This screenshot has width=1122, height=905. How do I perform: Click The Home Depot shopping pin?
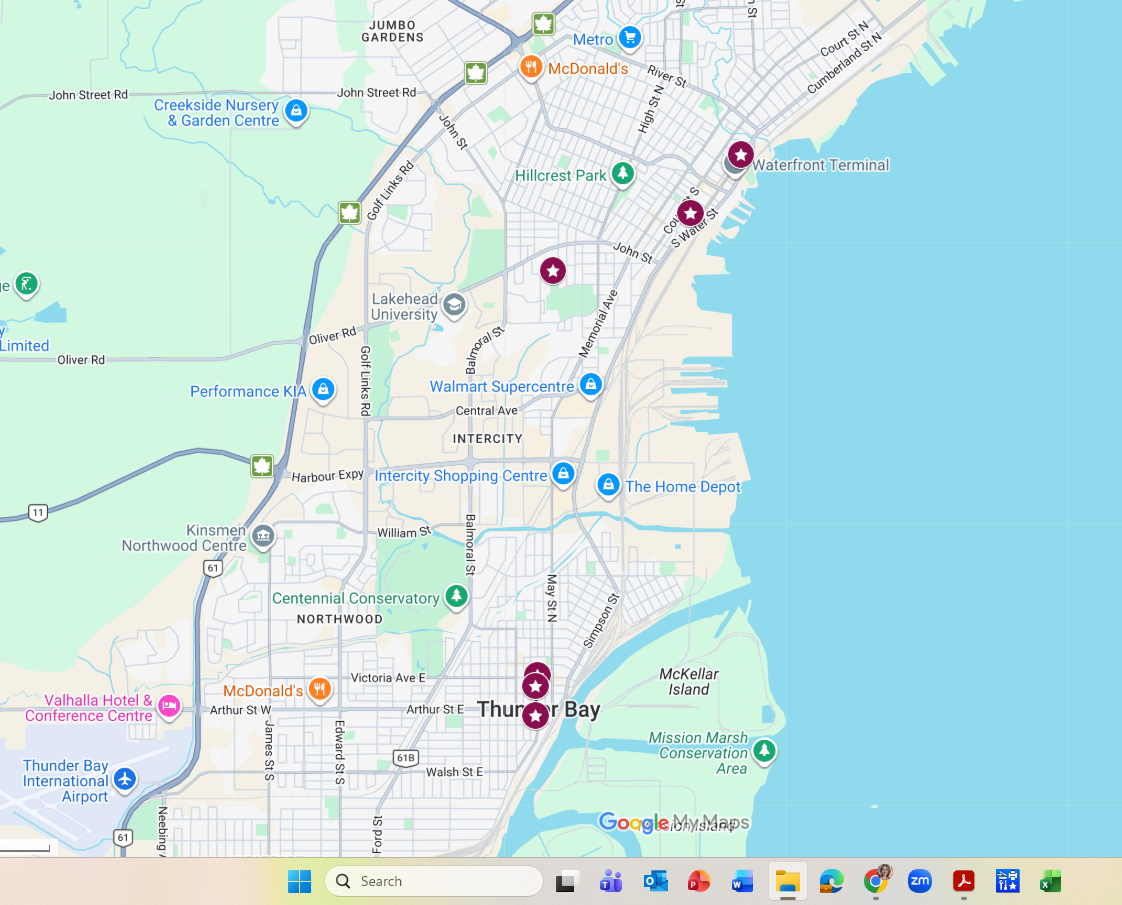[x=608, y=486]
